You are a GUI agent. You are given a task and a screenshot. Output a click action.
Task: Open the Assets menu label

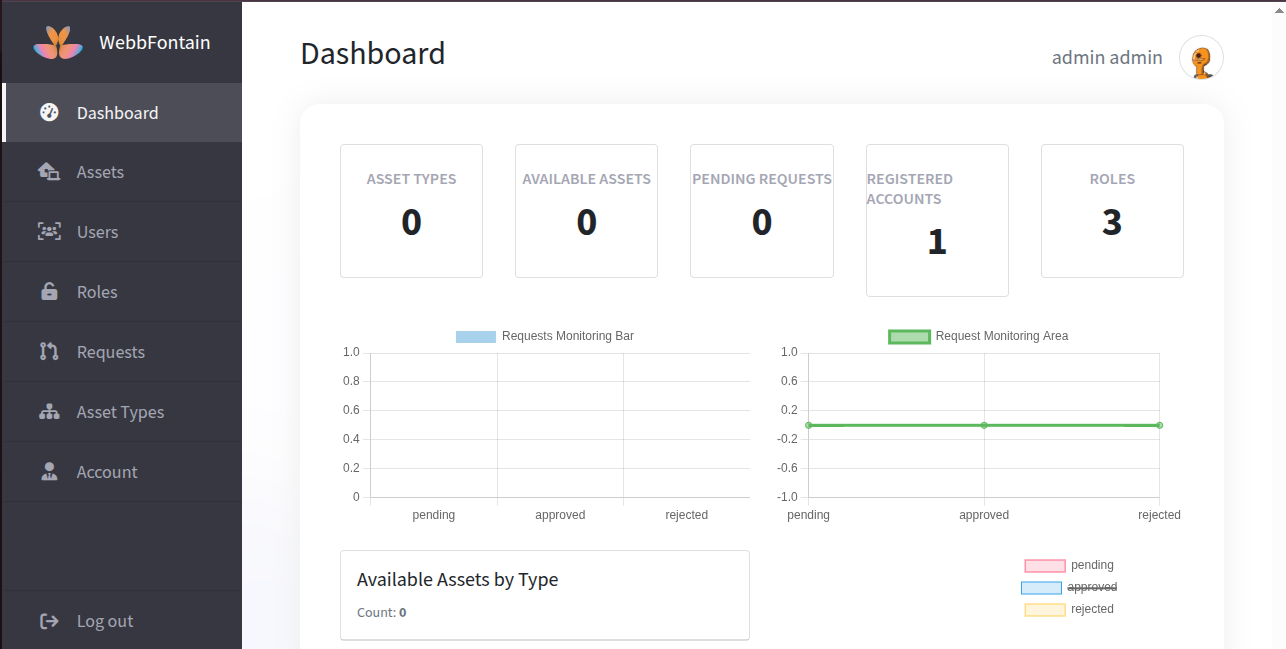click(x=100, y=172)
